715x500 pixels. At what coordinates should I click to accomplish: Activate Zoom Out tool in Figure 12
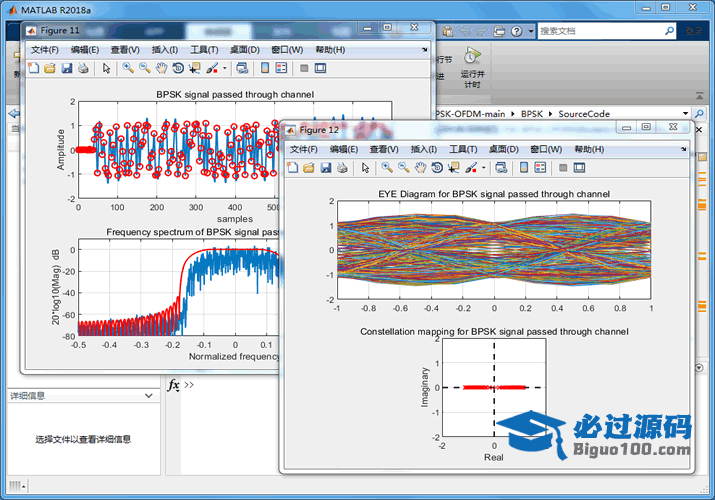tap(404, 168)
